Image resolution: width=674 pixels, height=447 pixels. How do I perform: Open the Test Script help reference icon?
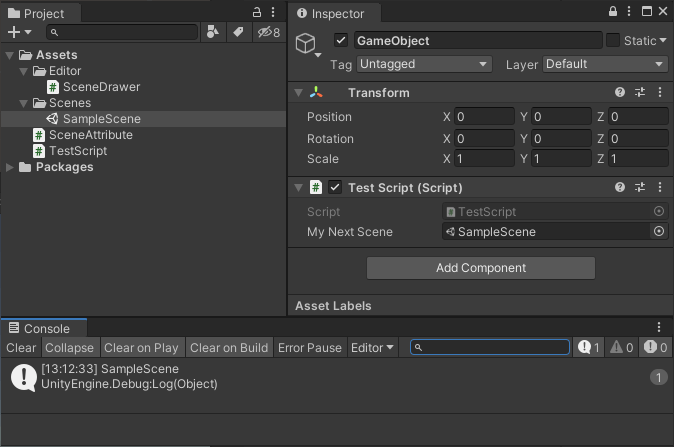(x=619, y=187)
